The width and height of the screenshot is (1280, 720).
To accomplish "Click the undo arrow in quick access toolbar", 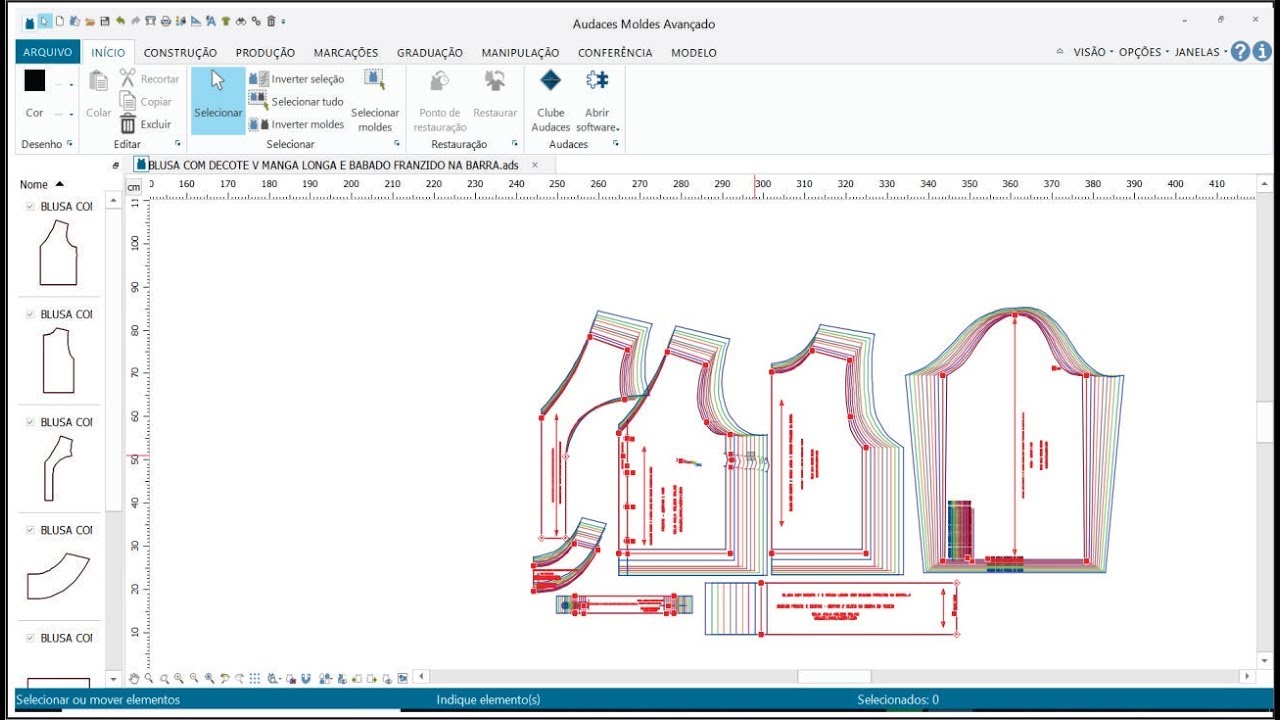I will coord(120,21).
